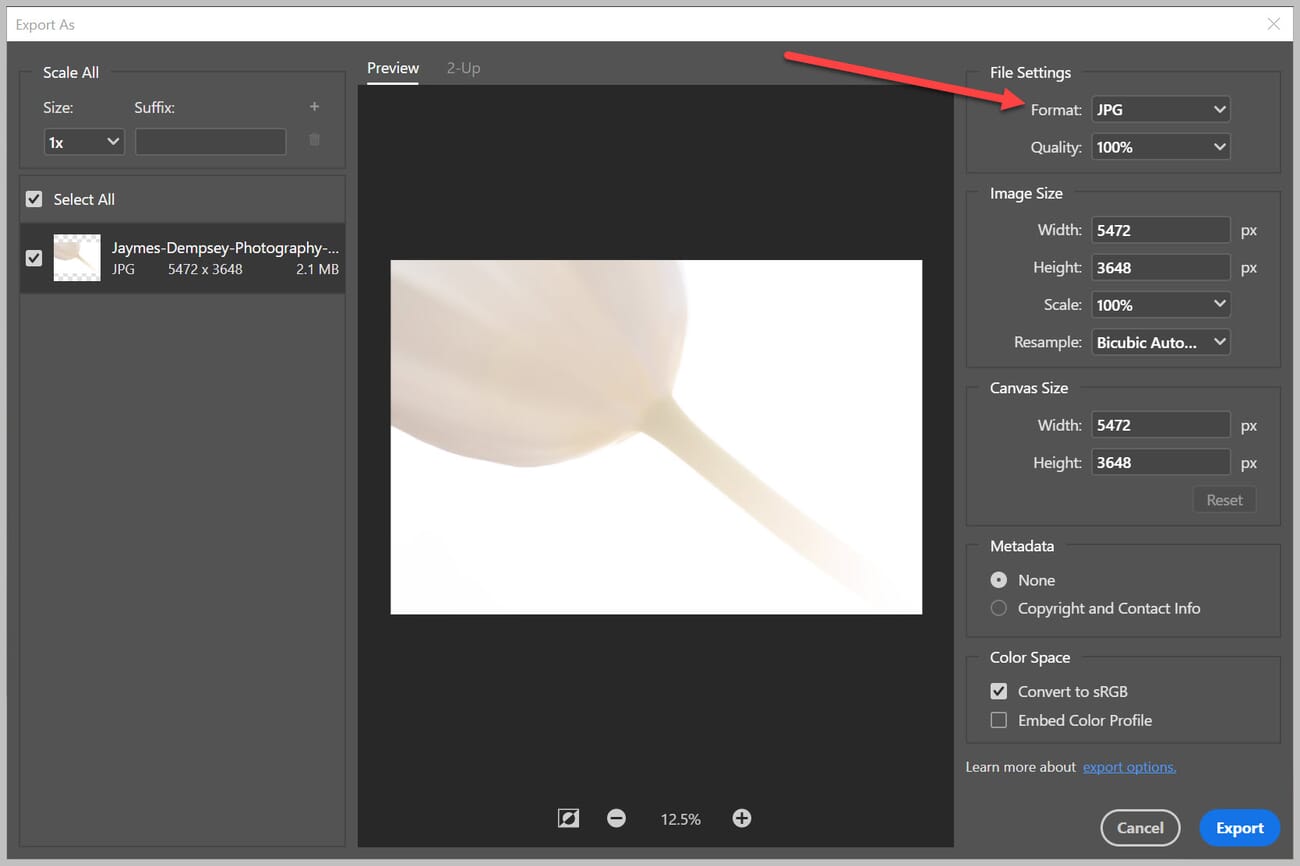Click the Export button
This screenshot has height=866, width=1300.
click(x=1239, y=828)
